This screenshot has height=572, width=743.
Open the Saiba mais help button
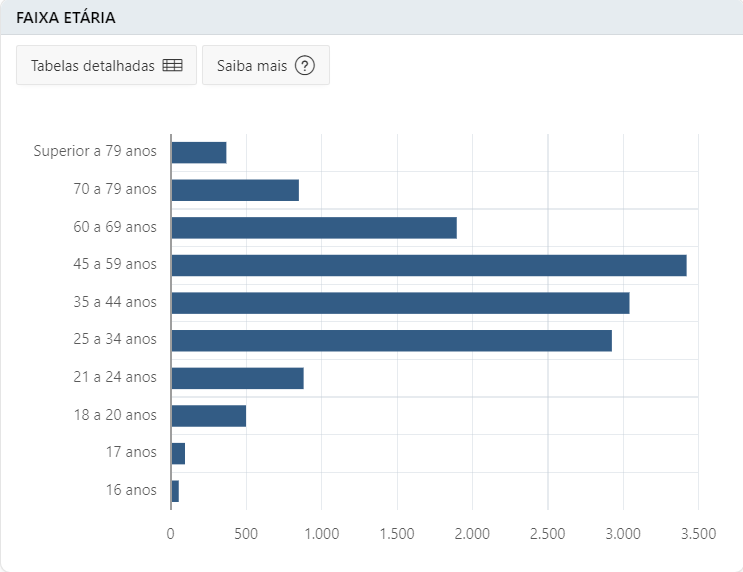[x=266, y=65]
